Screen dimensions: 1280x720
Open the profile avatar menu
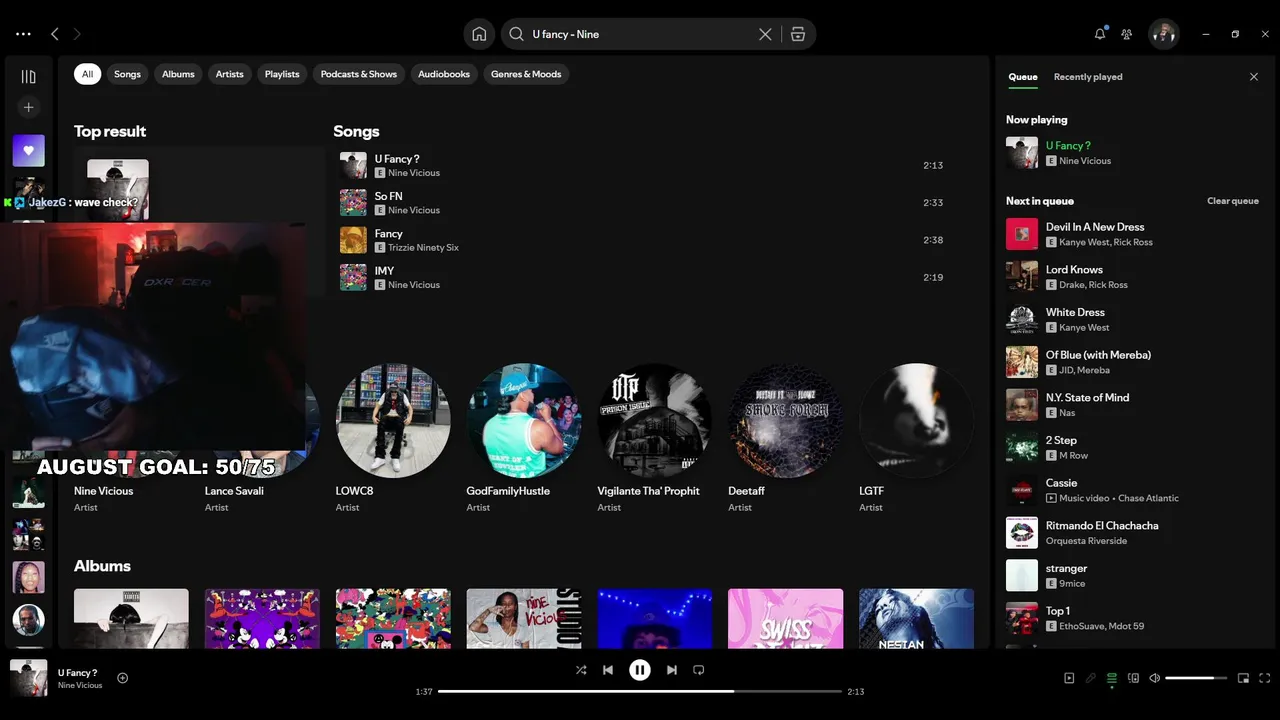pyautogui.click(x=1163, y=34)
